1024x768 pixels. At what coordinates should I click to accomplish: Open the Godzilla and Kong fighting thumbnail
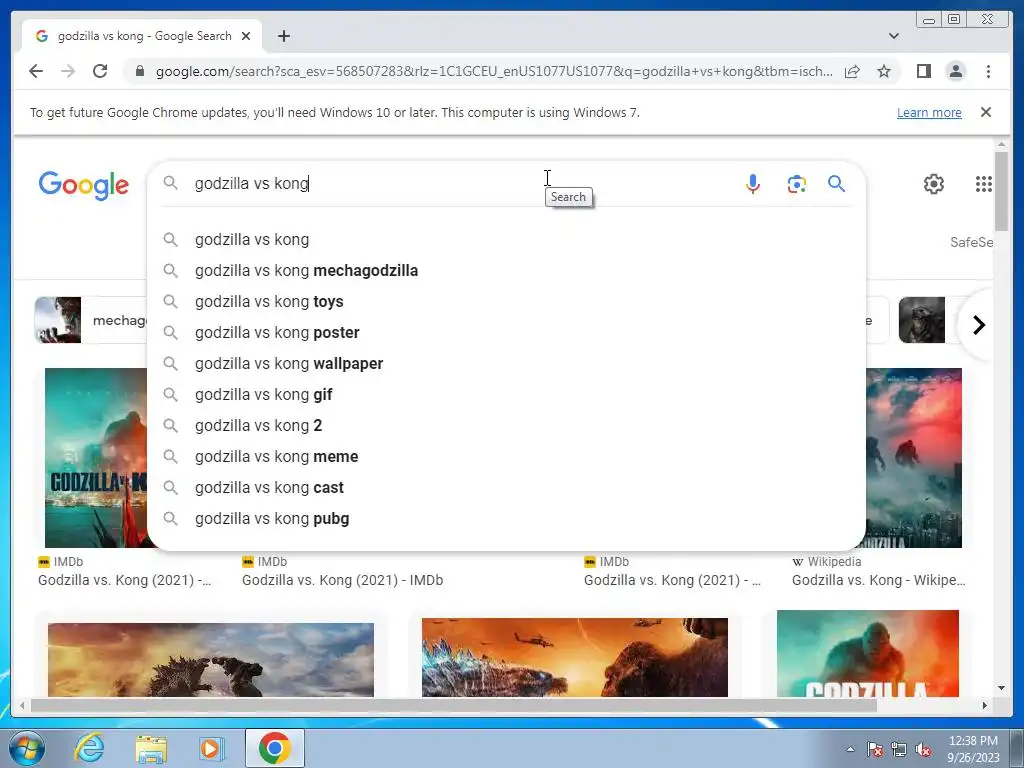[211, 660]
